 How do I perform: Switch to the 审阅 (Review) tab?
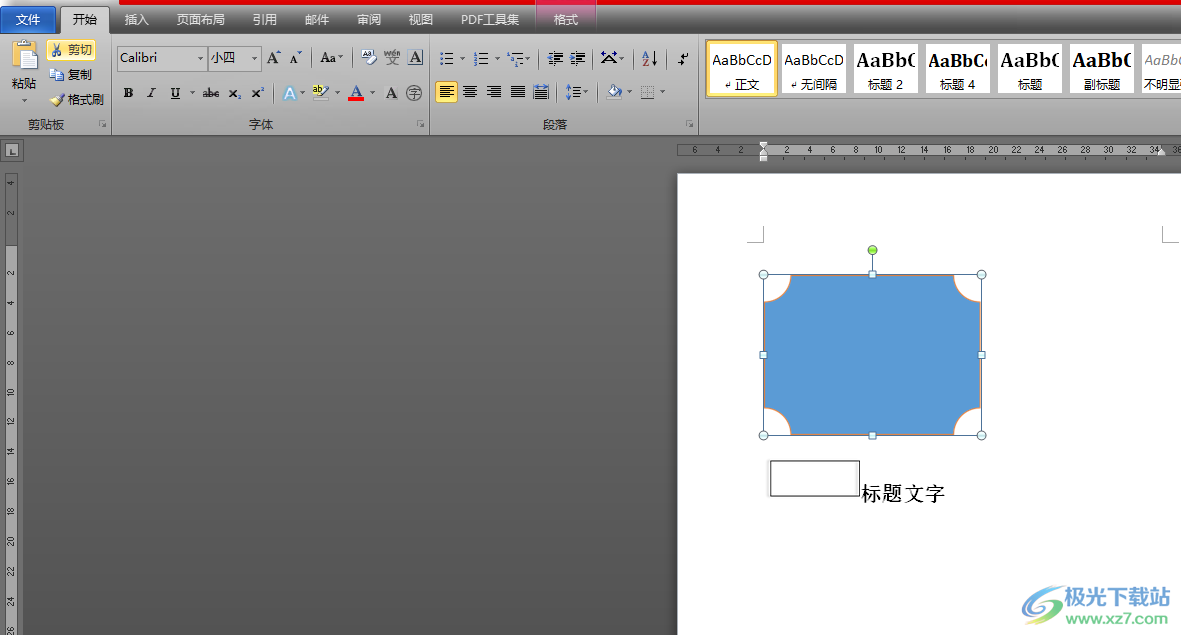pyautogui.click(x=369, y=20)
